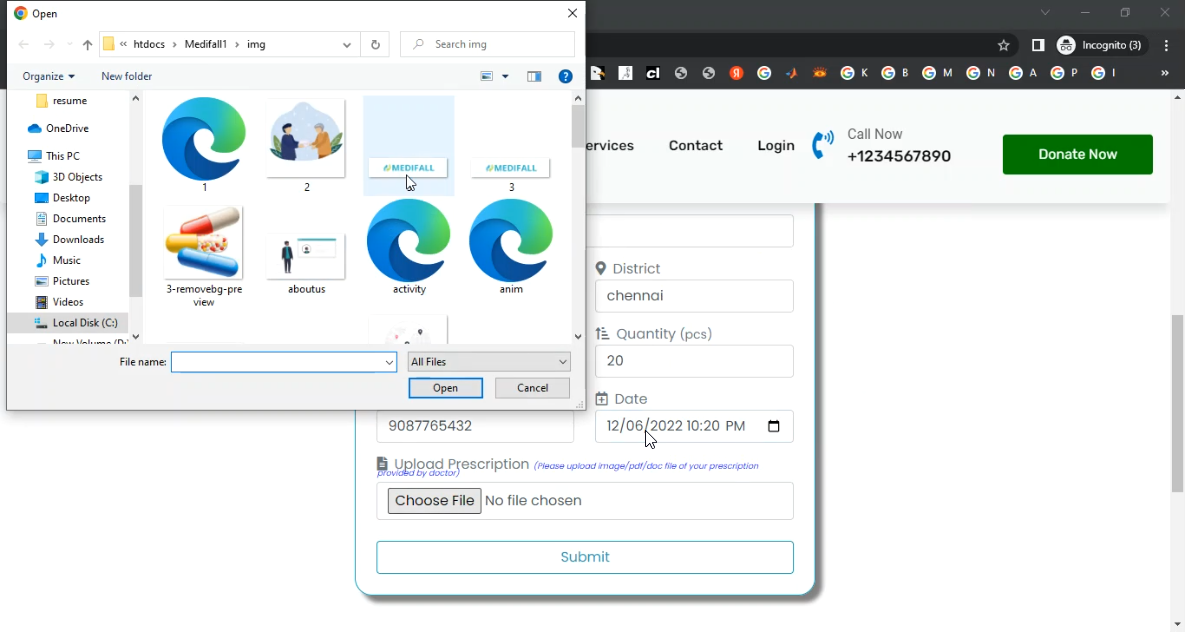Viewport: 1185px width, 632px height.
Task: Click the Quantity input field
Action: click(x=694, y=361)
